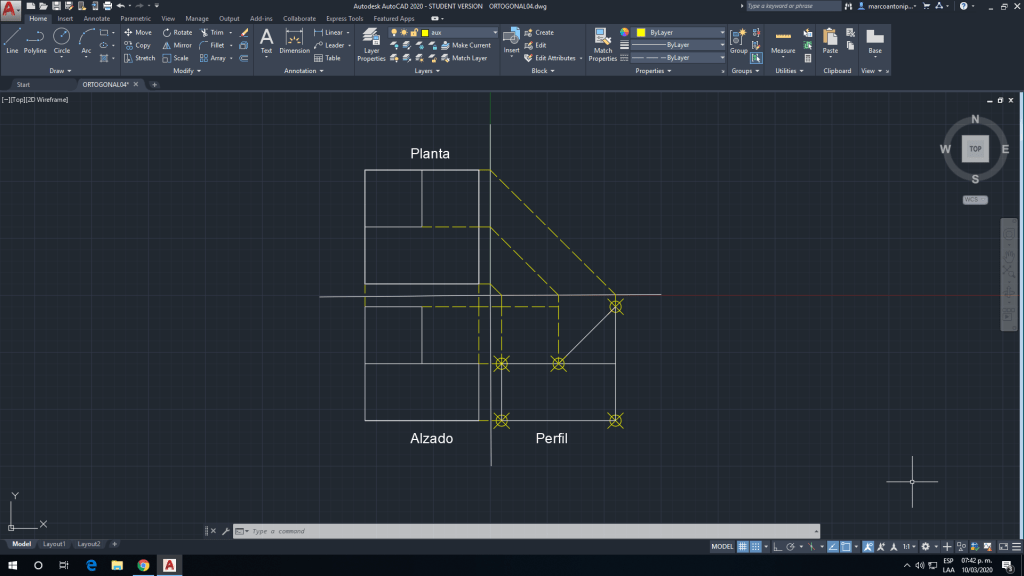Choose the Move tool

137,32
